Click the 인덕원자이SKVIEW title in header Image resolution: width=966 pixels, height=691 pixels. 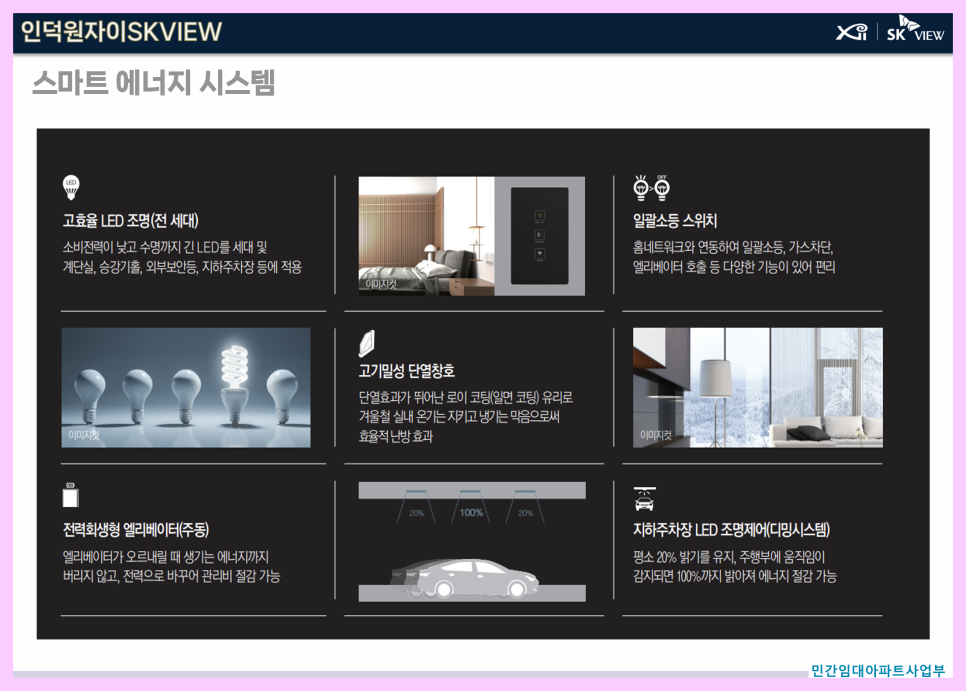121,31
